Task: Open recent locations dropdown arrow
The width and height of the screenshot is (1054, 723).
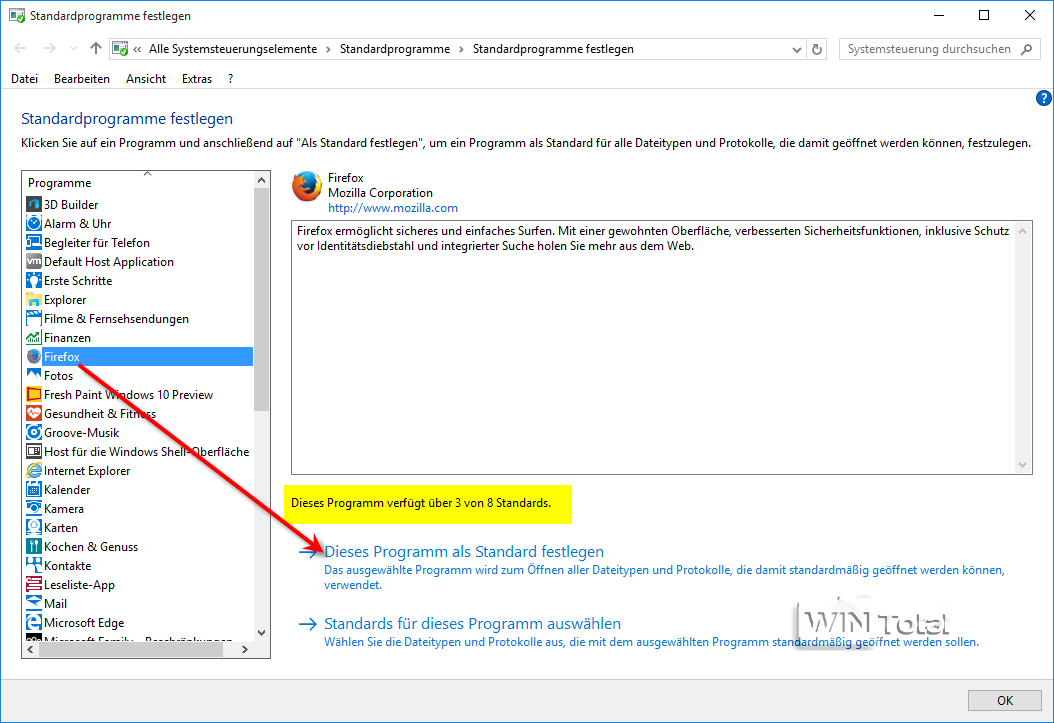Action: click(x=73, y=49)
